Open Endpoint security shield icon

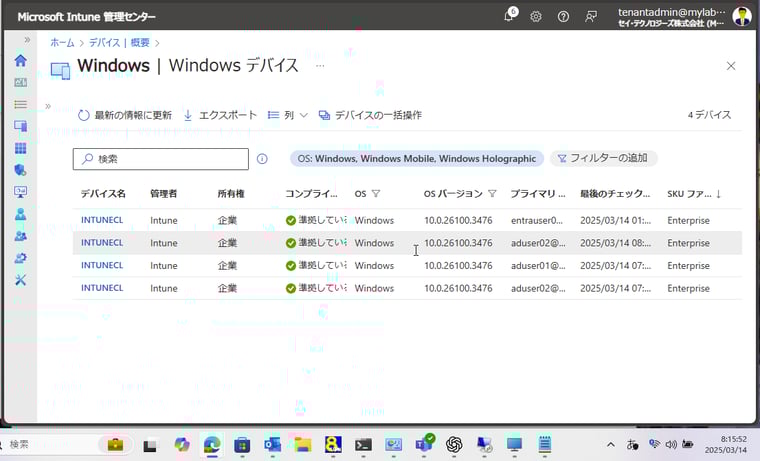click(20, 170)
